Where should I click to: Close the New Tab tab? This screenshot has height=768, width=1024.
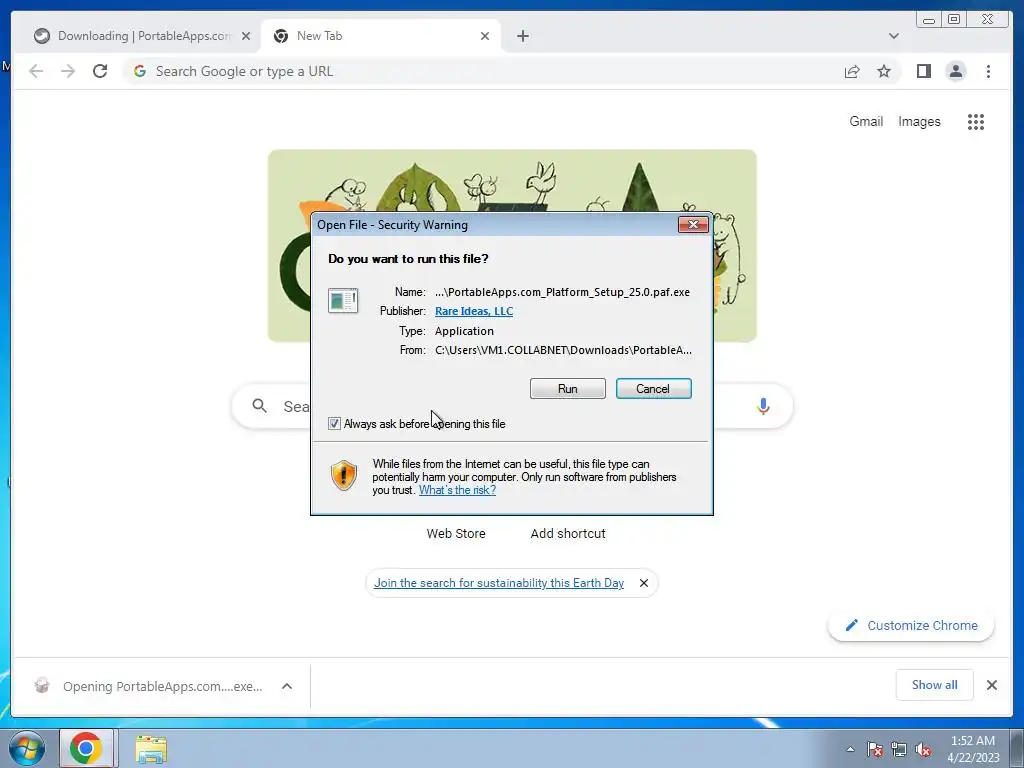tap(485, 36)
